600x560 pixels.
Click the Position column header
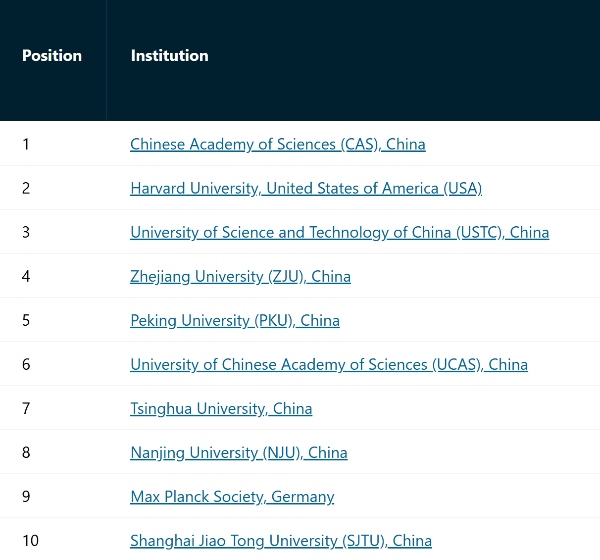coord(52,56)
